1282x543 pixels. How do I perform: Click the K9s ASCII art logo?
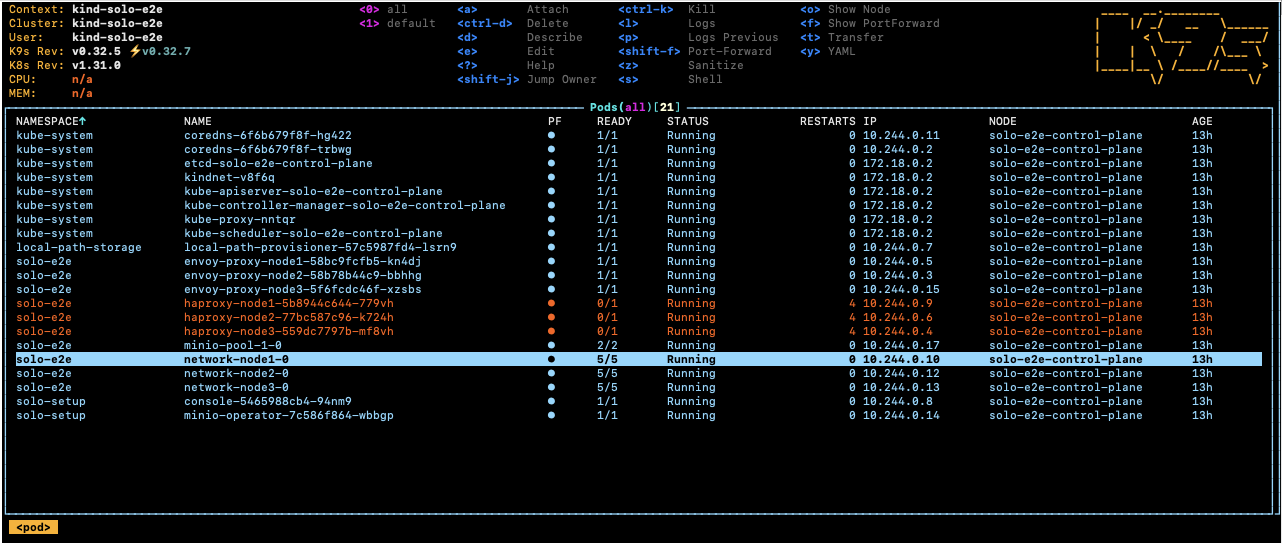coord(1180,50)
